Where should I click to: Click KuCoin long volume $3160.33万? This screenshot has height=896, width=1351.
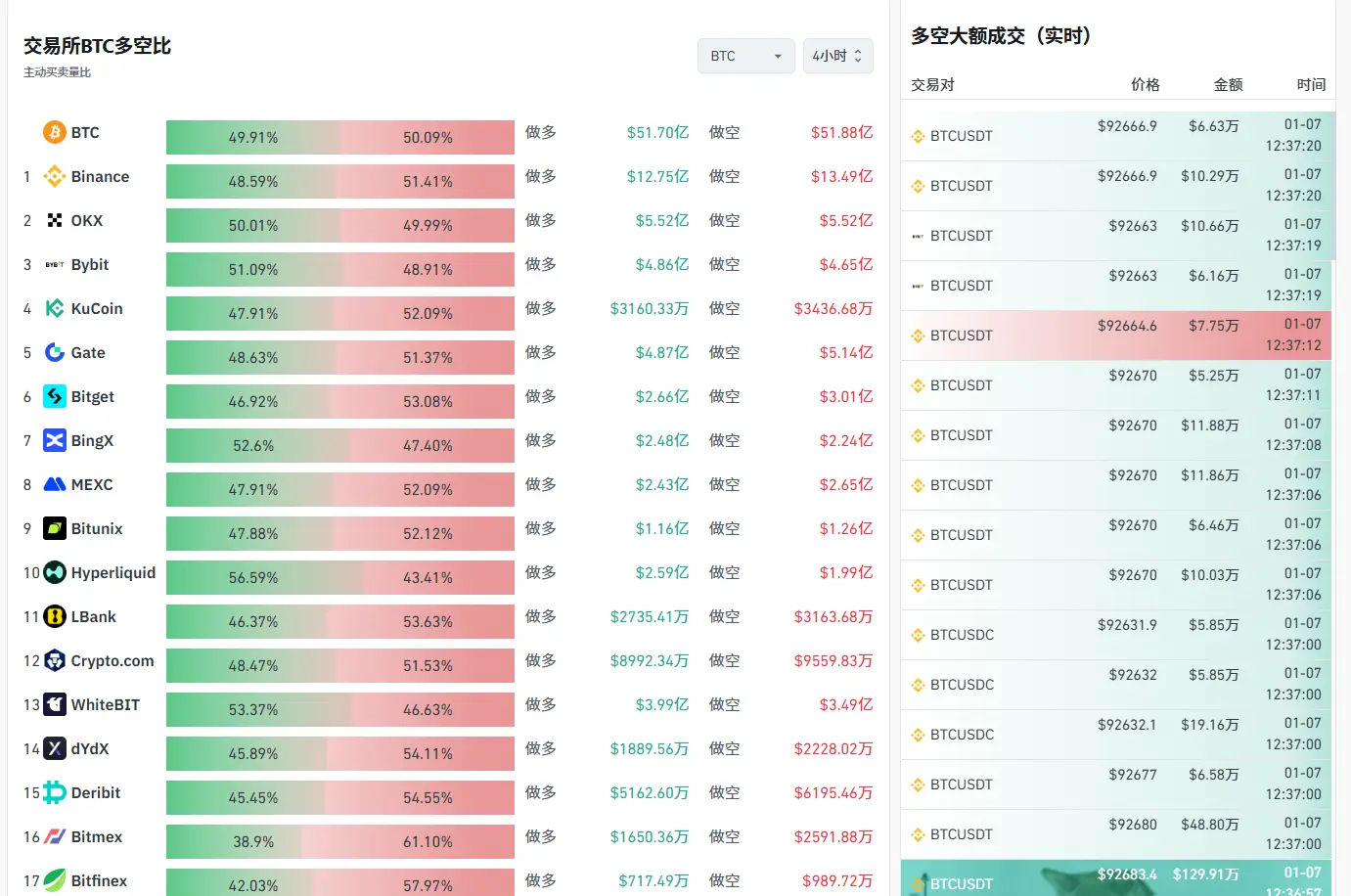coord(650,308)
